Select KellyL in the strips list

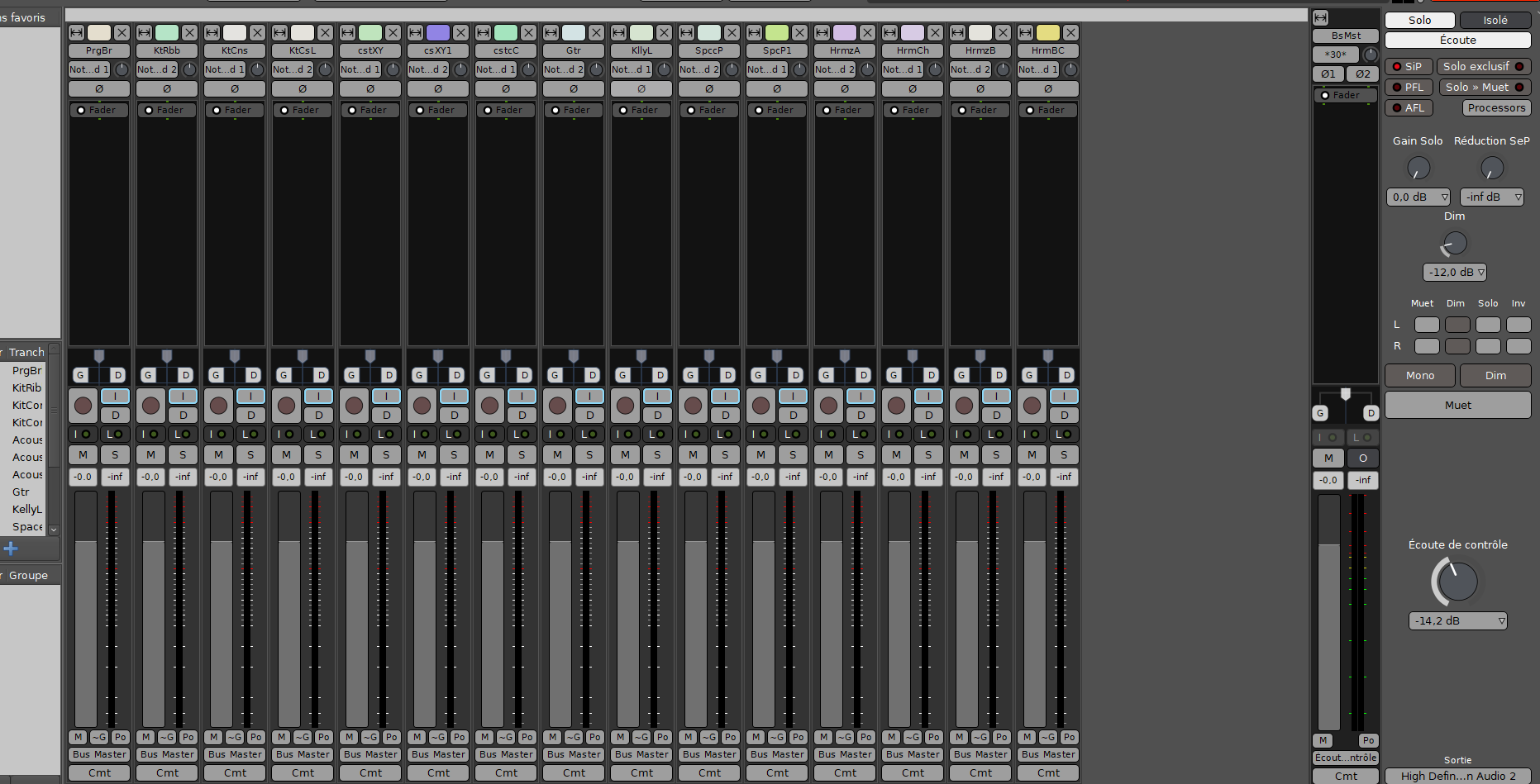(26, 509)
